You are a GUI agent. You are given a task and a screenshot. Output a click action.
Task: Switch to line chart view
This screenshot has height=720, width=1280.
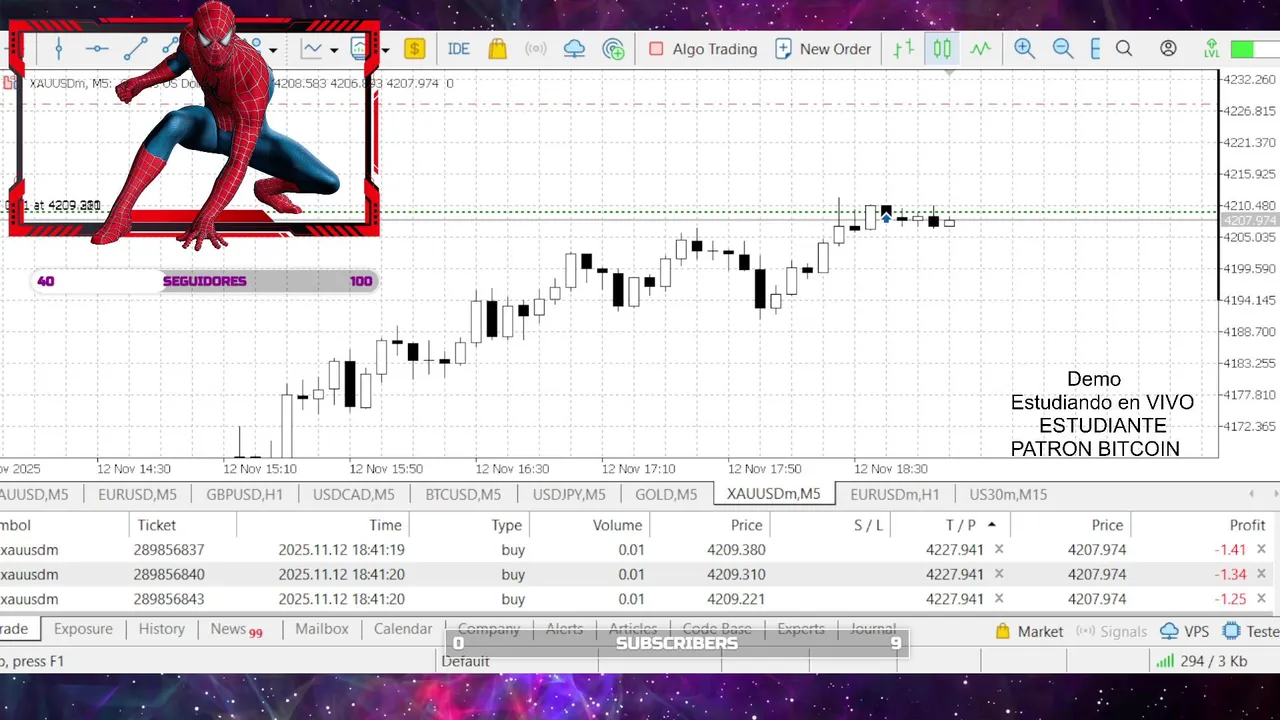point(980,48)
